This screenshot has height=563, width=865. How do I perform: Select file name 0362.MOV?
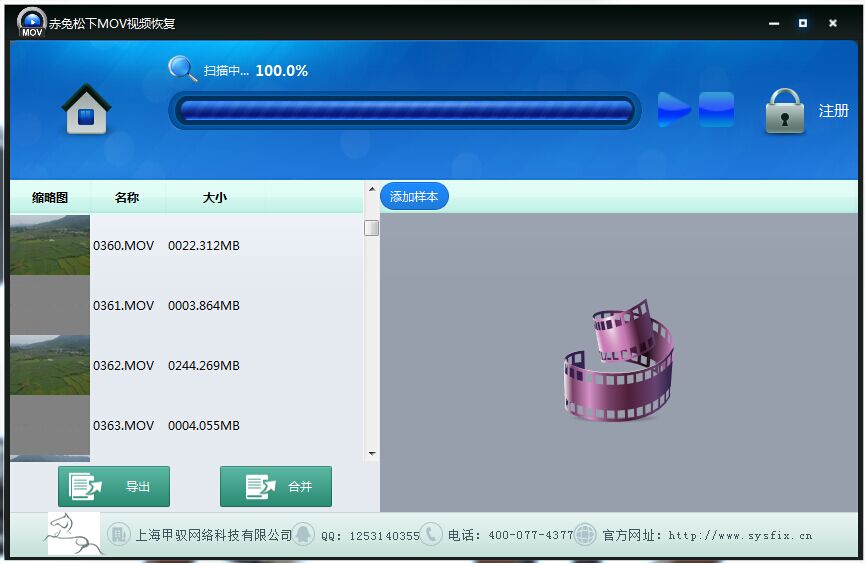(x=124, y=366)
